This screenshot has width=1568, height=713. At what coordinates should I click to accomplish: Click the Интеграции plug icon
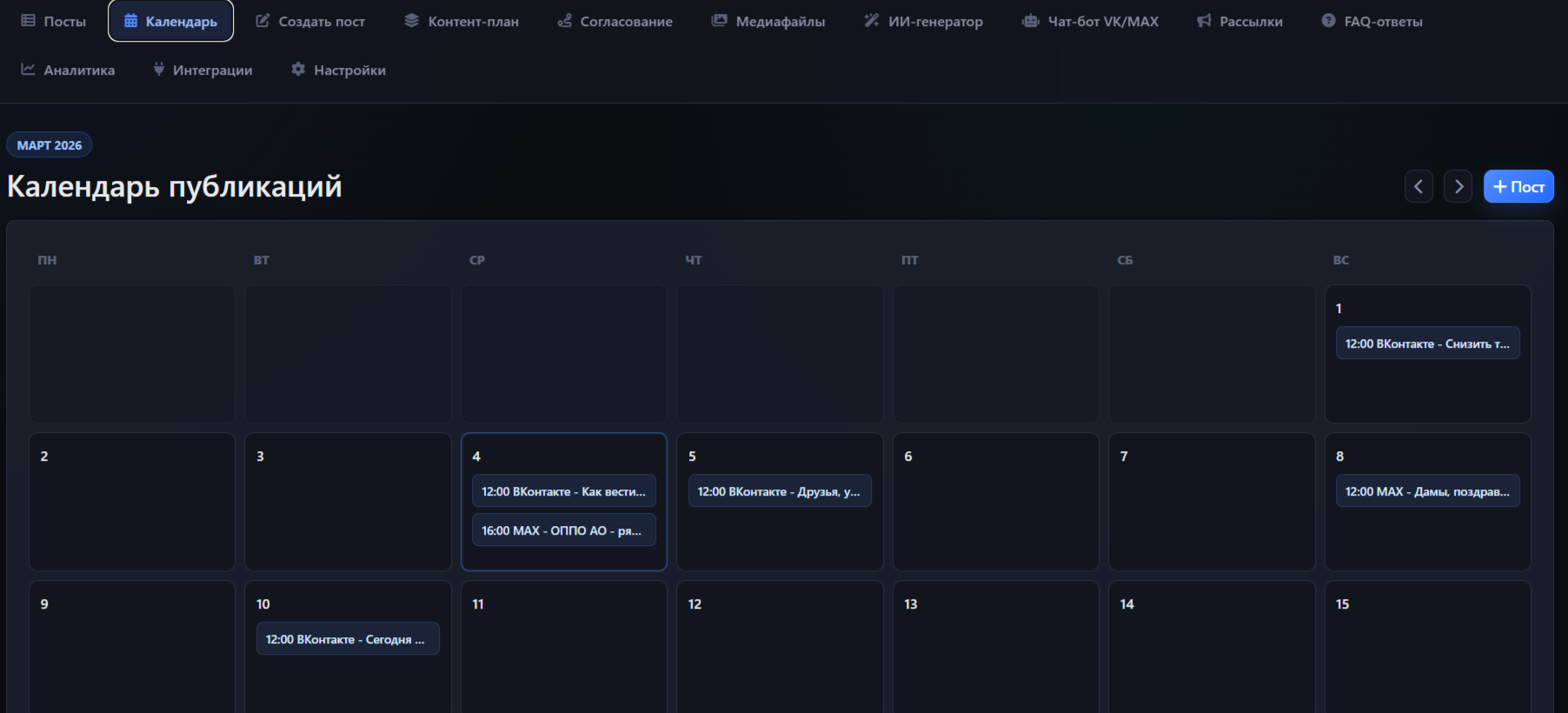pos(158,69)
